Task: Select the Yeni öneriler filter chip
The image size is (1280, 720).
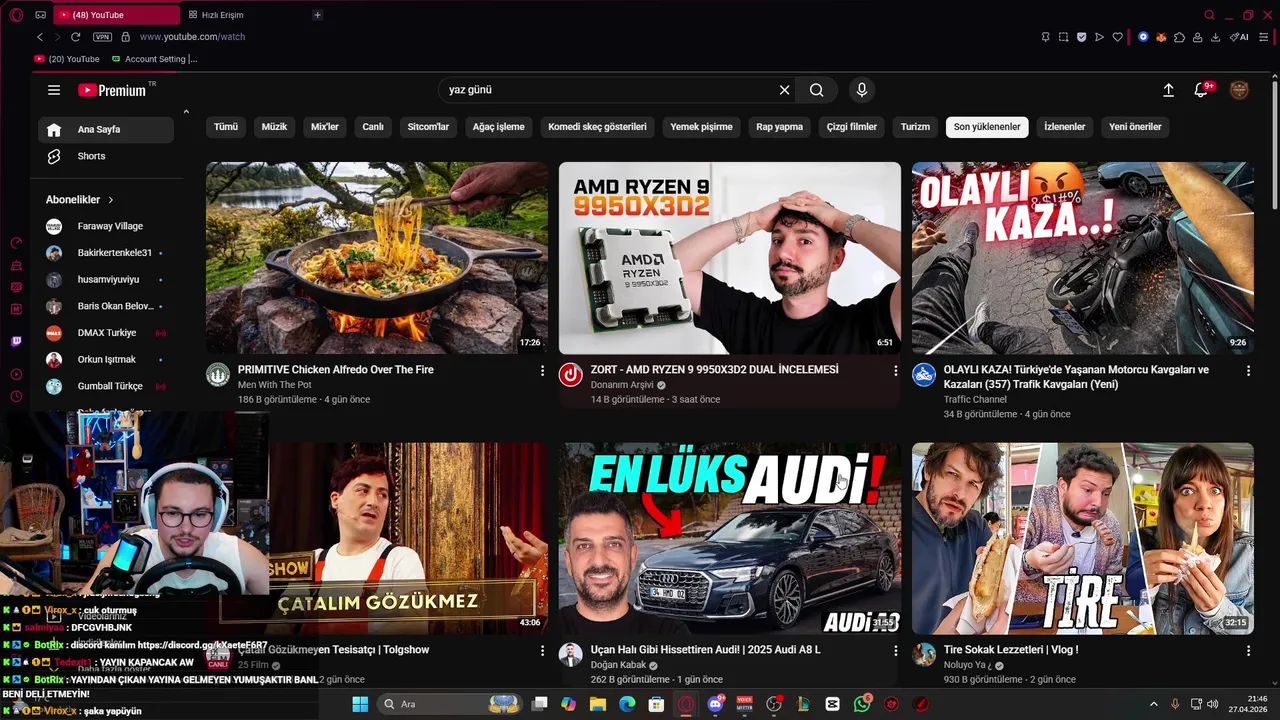Action: (x=1135, y=127)
